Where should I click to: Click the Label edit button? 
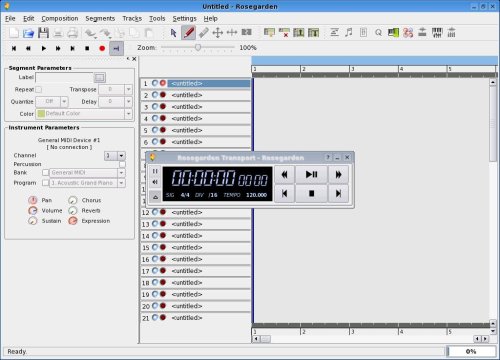99,78
